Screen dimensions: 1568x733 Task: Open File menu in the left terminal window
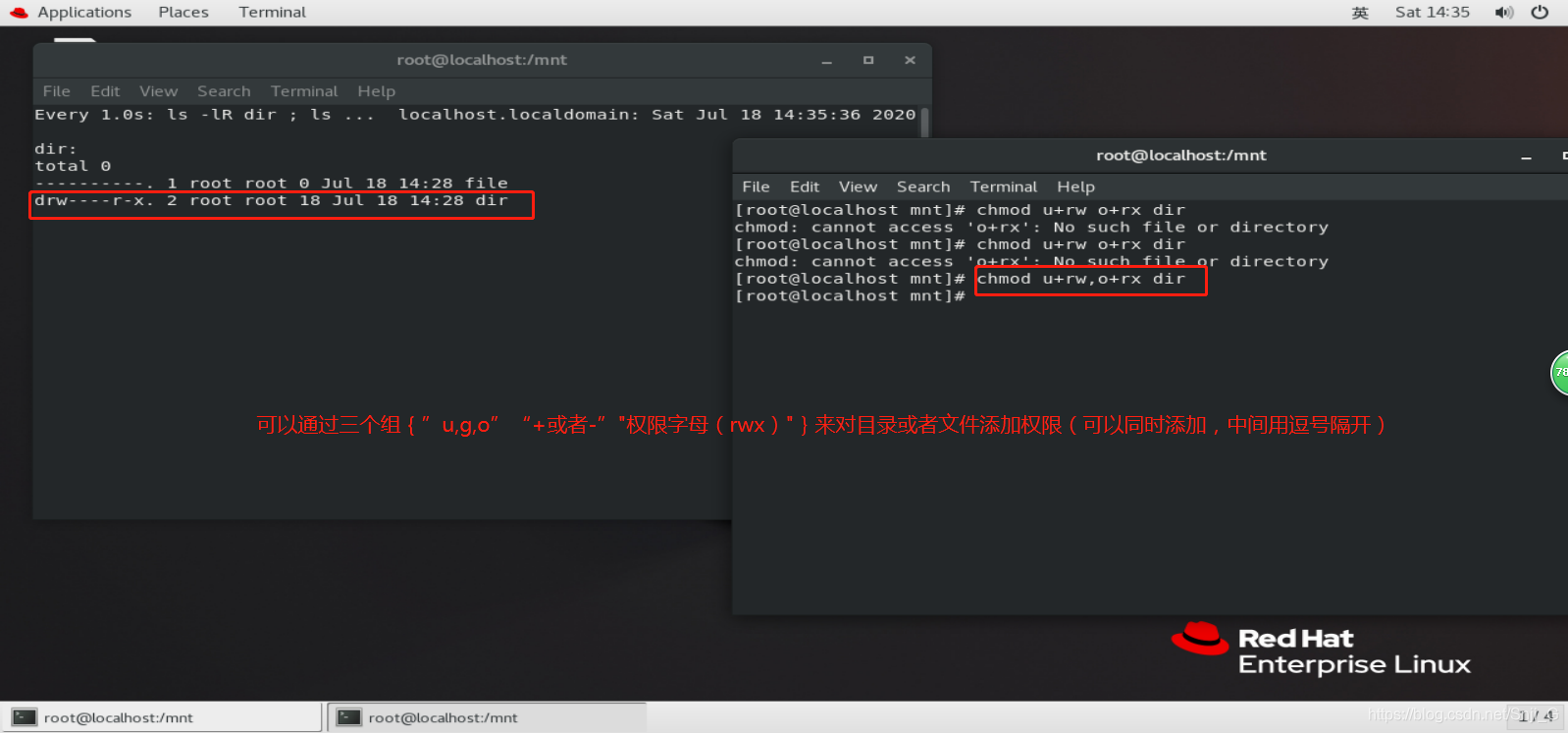57,91
